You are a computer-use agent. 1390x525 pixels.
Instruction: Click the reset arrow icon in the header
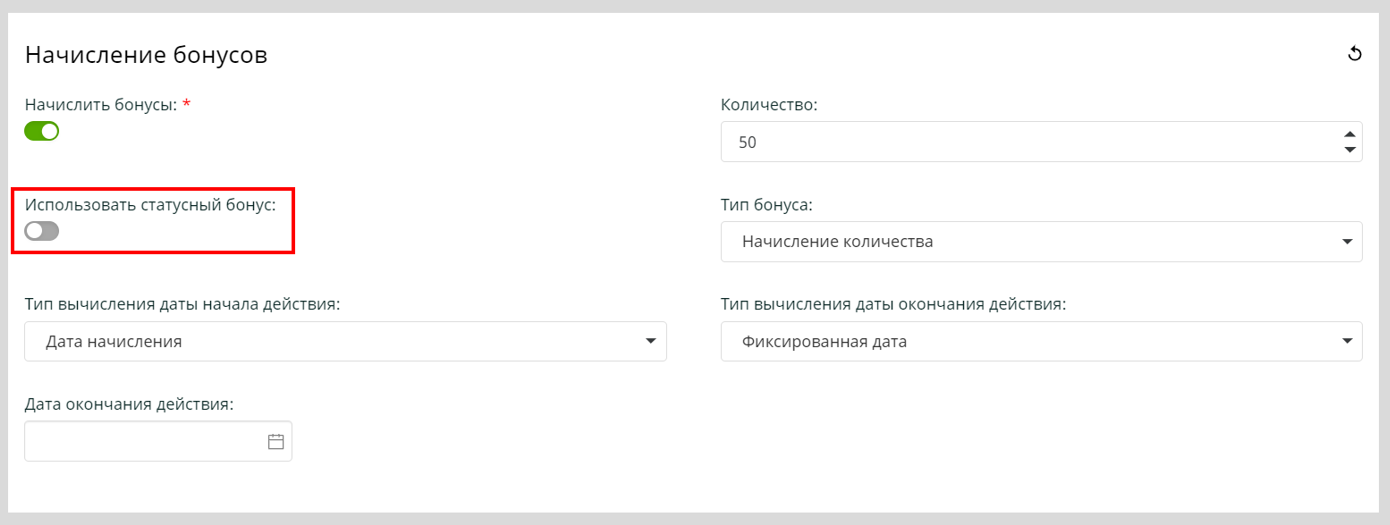pos(1355,54)
